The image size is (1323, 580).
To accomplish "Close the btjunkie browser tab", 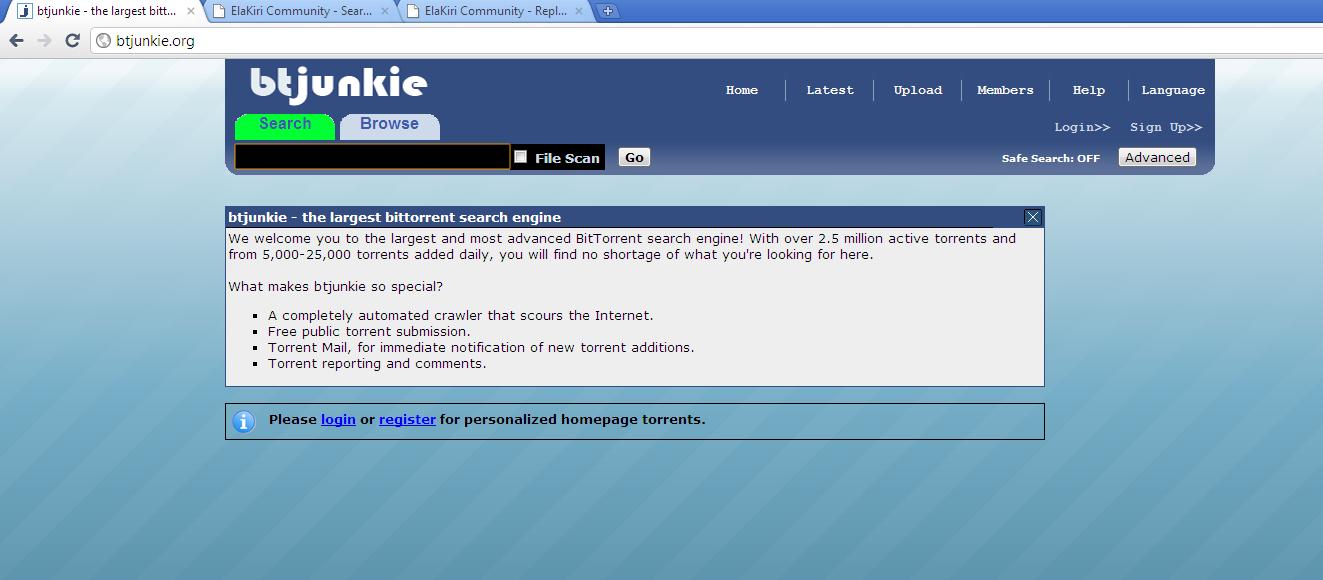I will pos(191,11).
